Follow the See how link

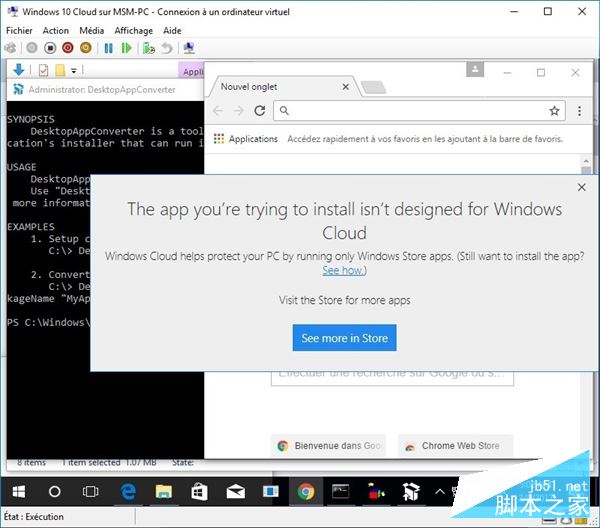(x=343, y=271)
